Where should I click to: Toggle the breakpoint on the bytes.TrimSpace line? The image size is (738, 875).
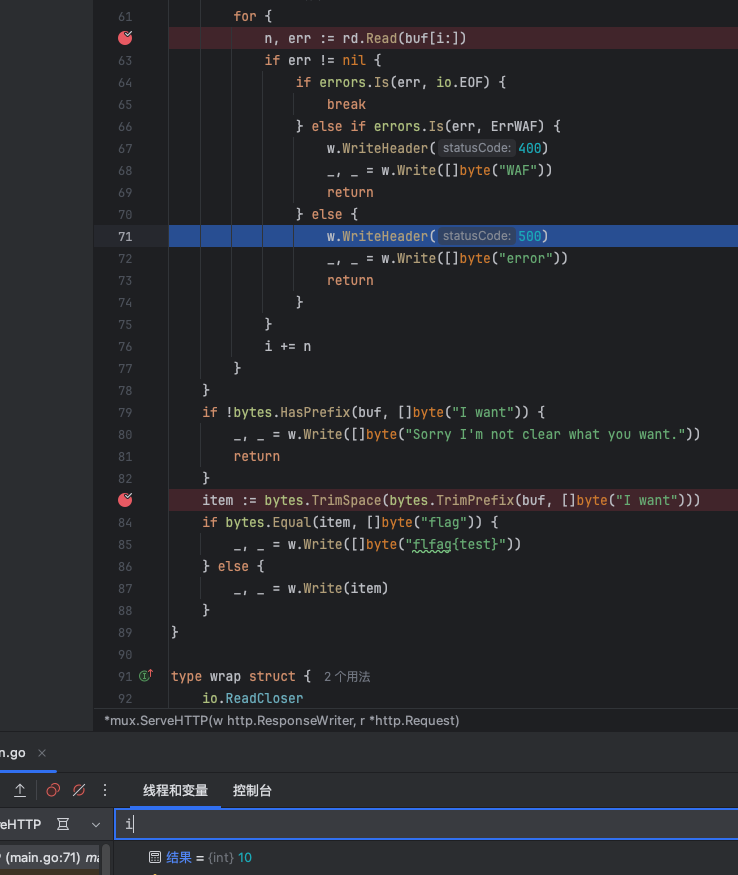click(x=125, y=500)
